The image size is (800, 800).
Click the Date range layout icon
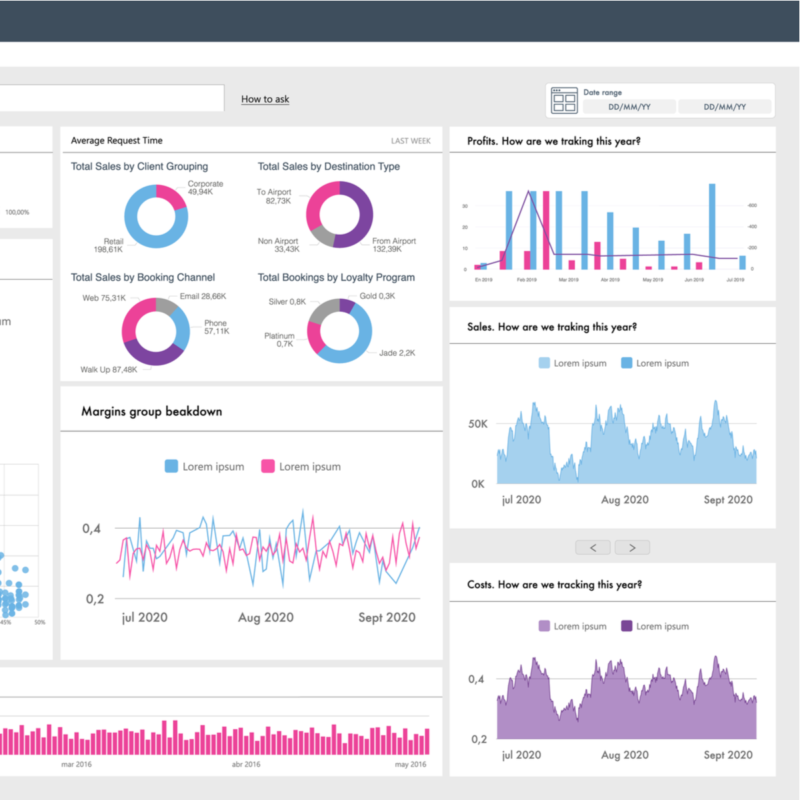[564, 100]
